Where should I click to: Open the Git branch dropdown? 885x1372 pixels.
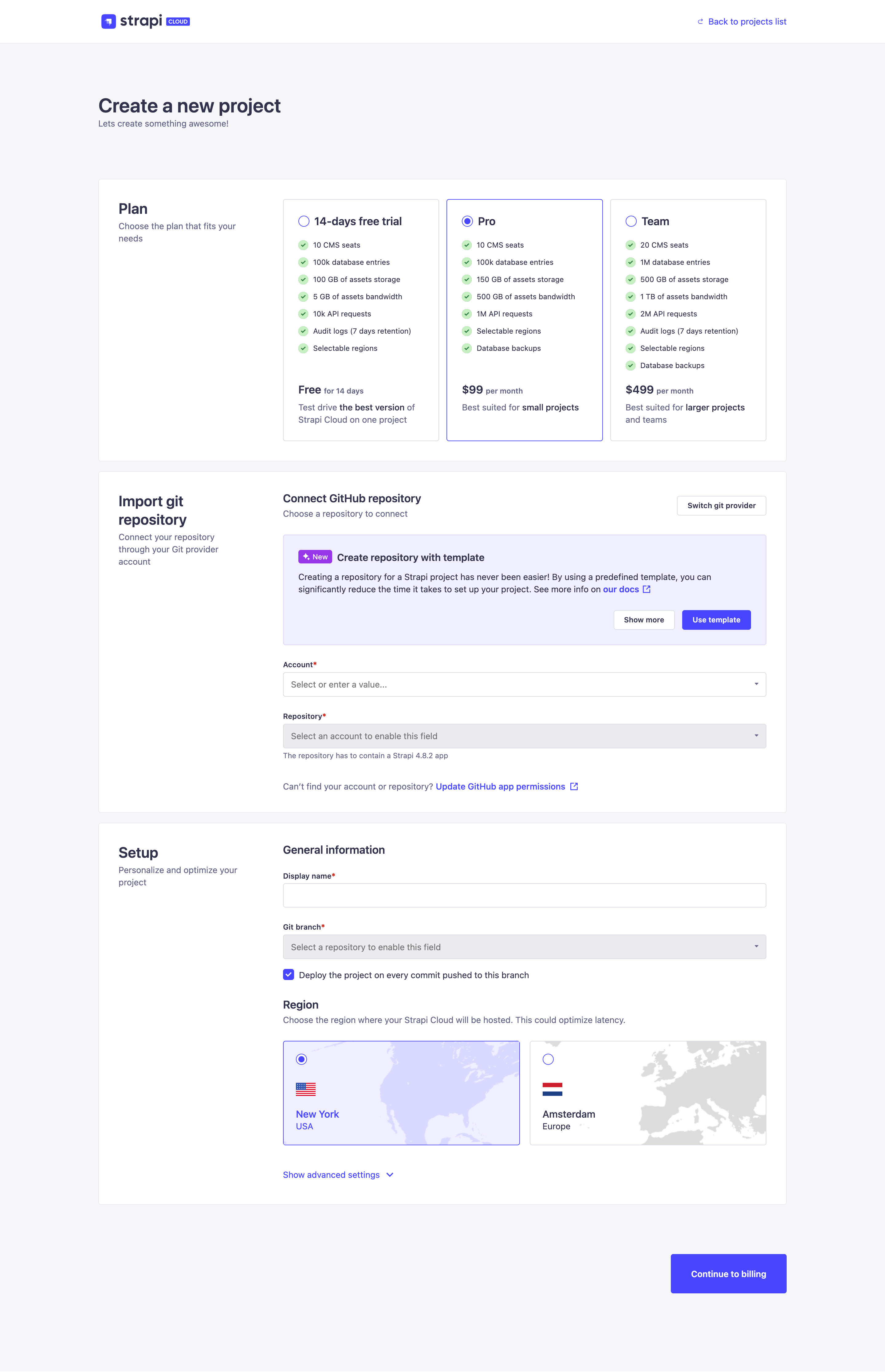524,947
